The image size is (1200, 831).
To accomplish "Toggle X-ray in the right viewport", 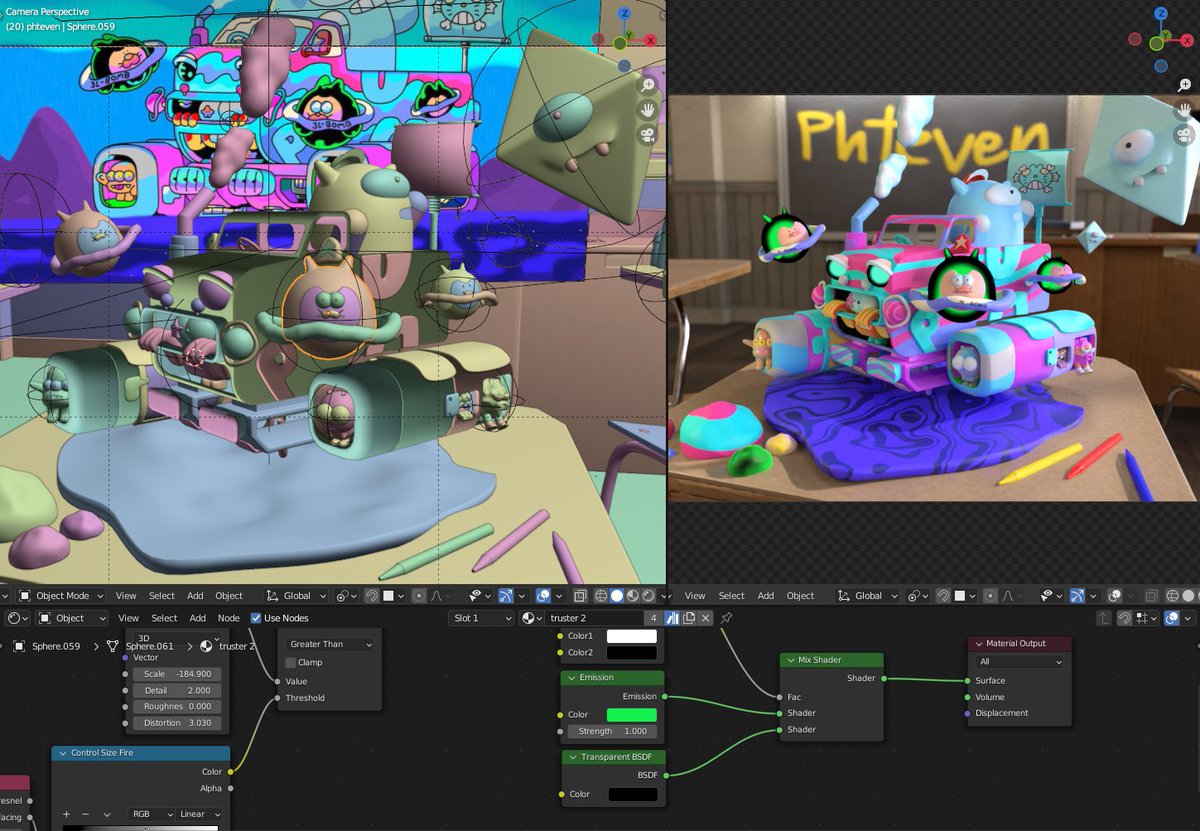I will click(1150, 596).
